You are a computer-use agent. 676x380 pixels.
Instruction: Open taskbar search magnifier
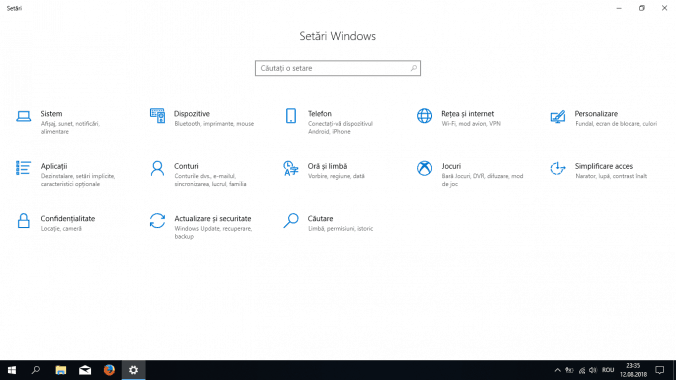click(x=36, y=370)
